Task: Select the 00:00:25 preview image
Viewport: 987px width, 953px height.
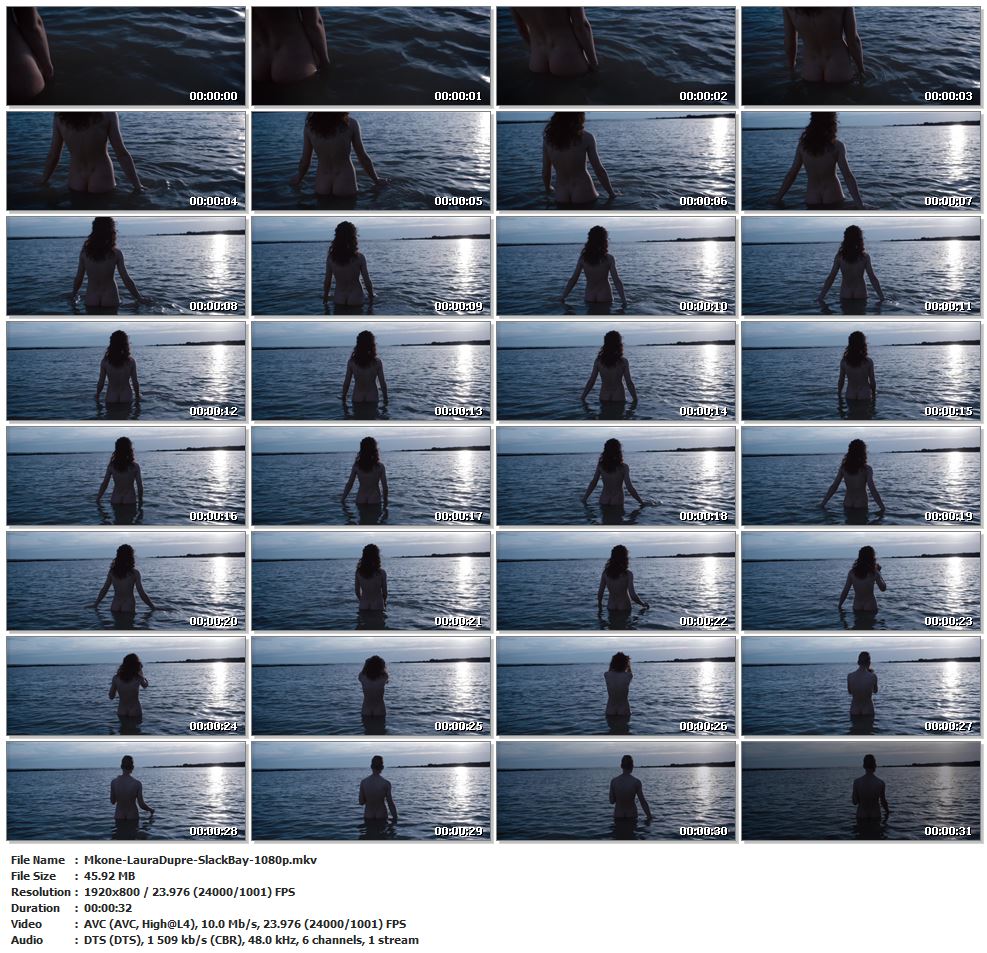Action: [371, 687]
